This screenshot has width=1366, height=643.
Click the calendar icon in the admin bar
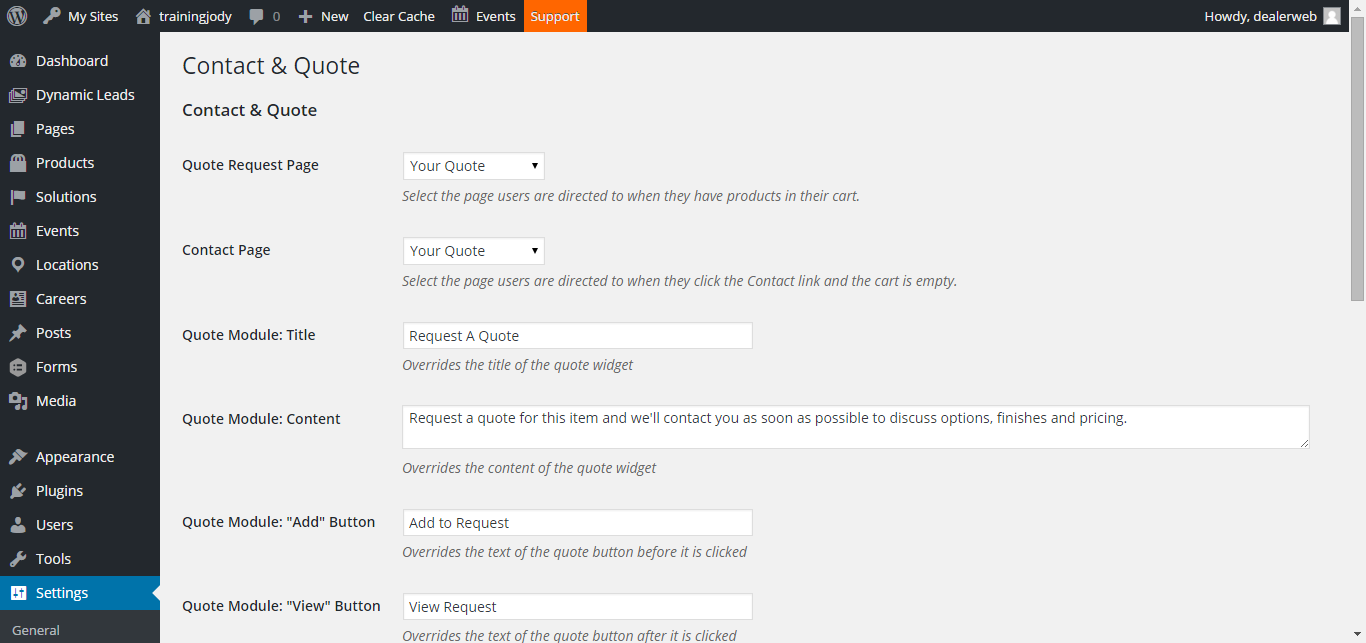[x=460, y=15]
